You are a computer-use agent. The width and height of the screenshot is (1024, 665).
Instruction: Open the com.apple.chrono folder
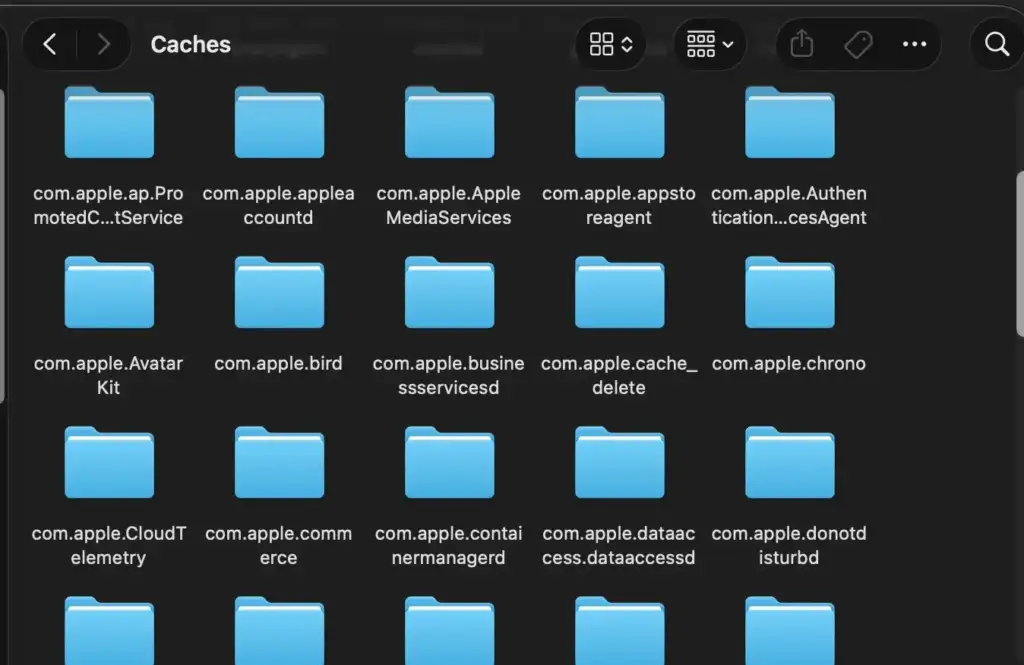[x=789, y=292]
